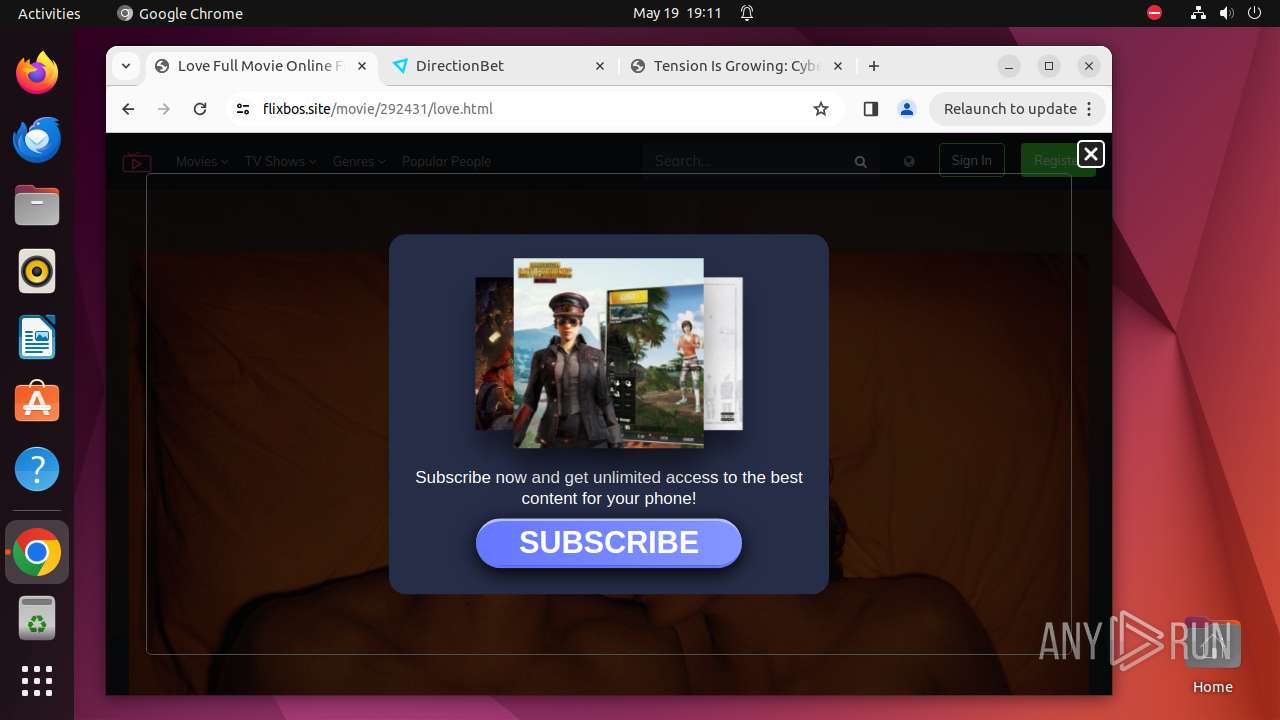The height and width of the screenshot is (720, 1280).
Task: Close the popup overlay with X
Action: tap(1091, 154)
